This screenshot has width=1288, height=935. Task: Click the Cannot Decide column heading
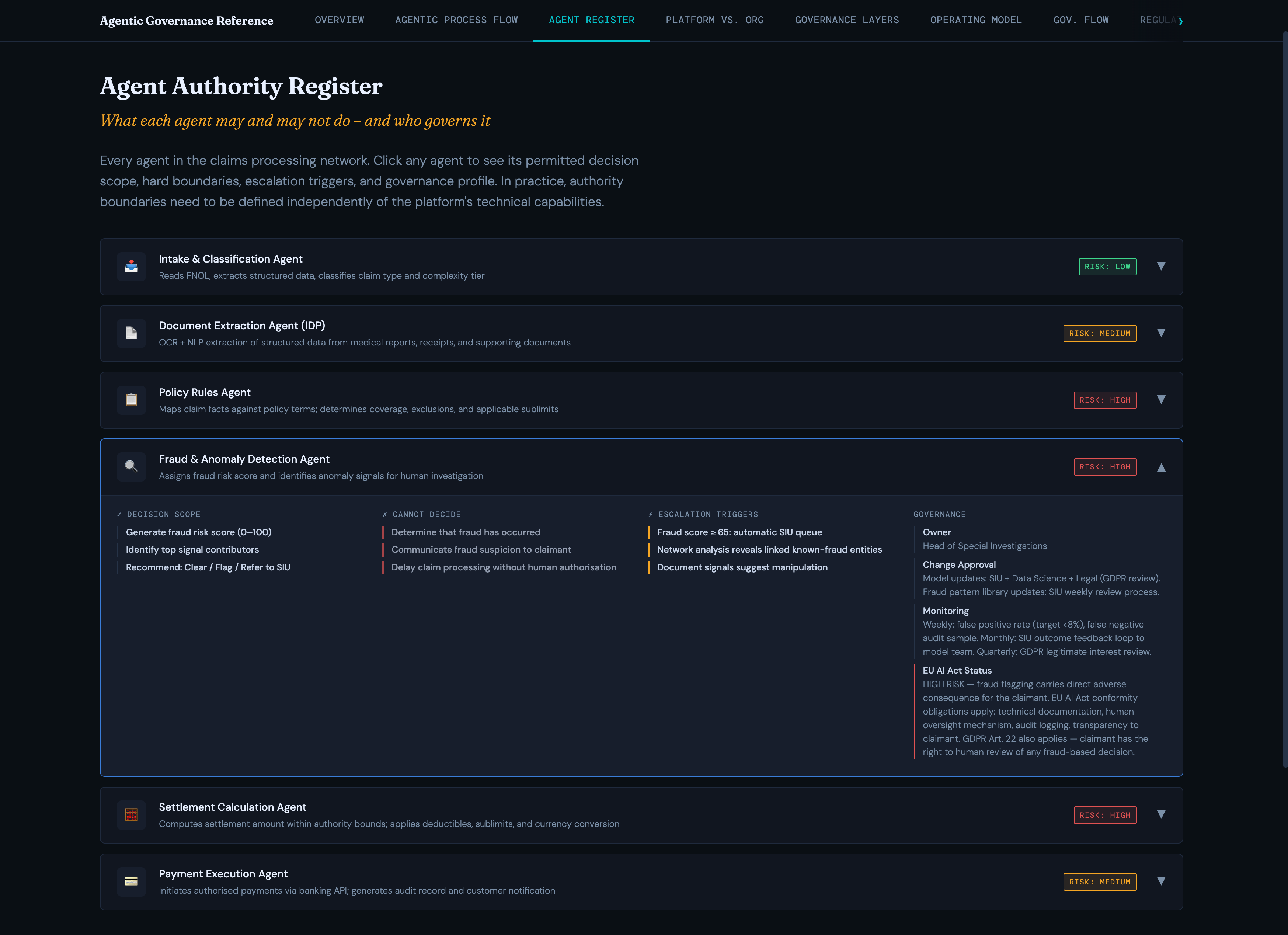[x=421, y=515]
